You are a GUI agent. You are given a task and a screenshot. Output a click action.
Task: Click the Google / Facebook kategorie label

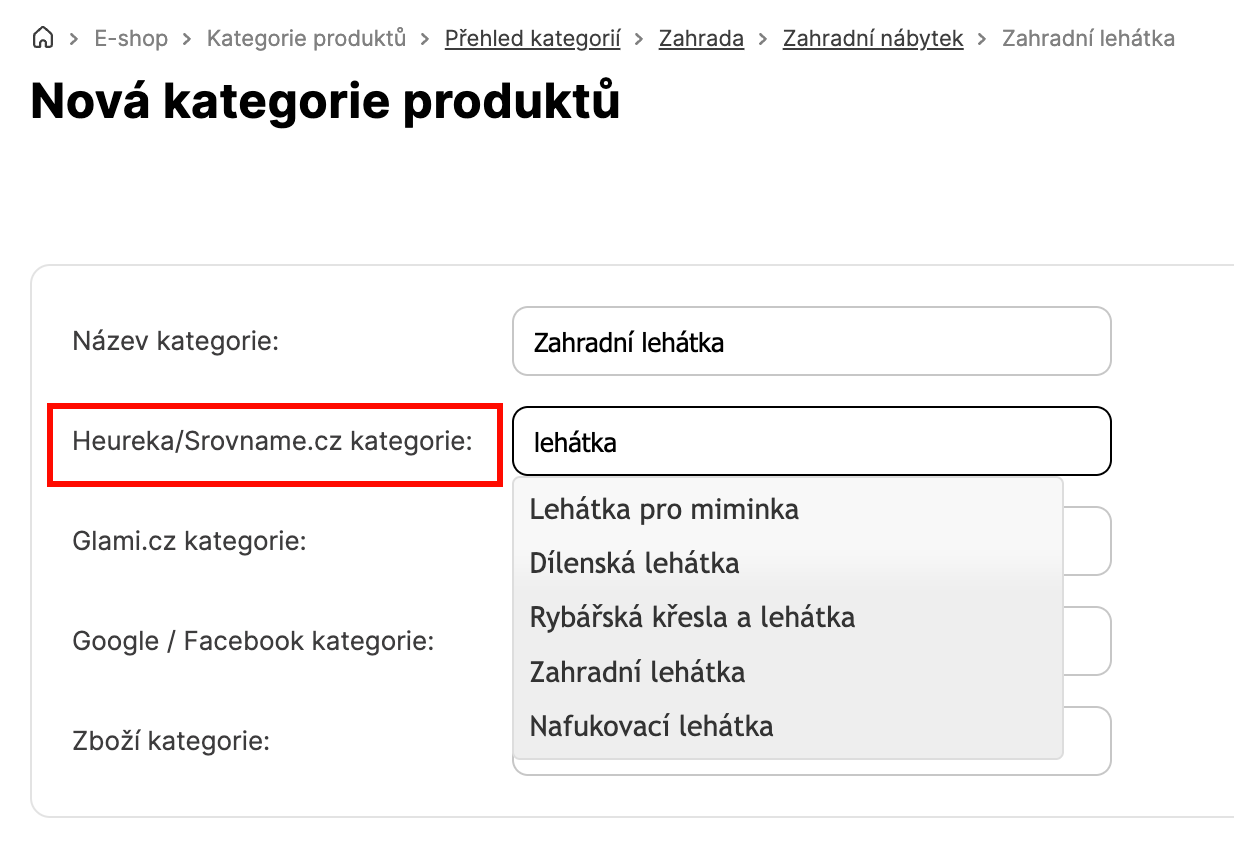click(253, 641)
